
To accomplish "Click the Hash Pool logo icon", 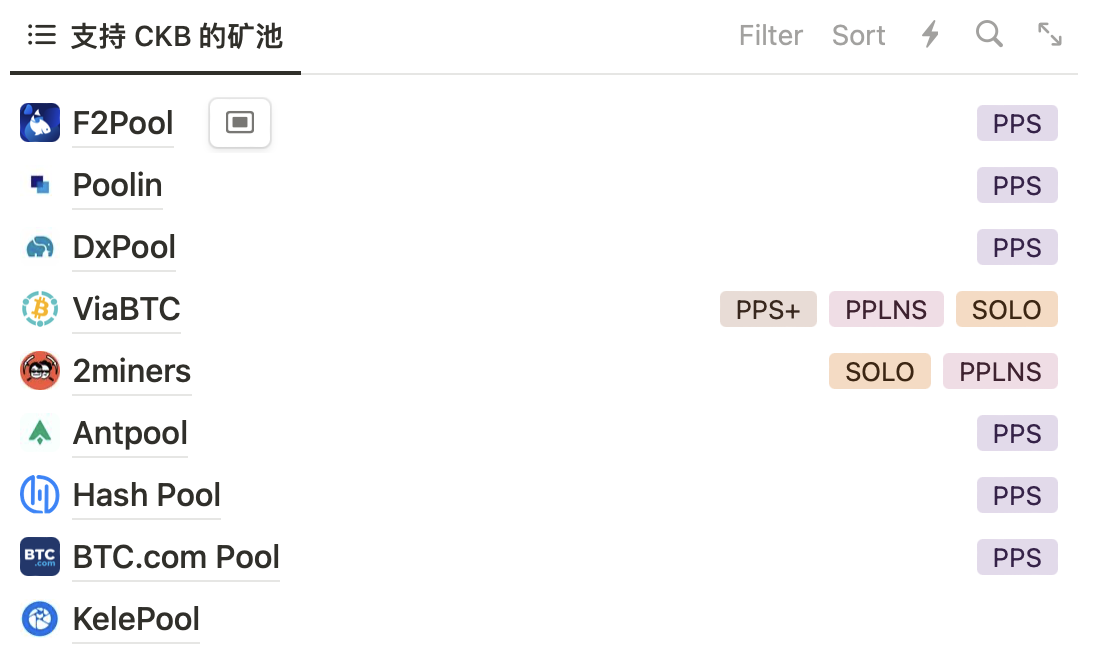I will click(40, 495).
